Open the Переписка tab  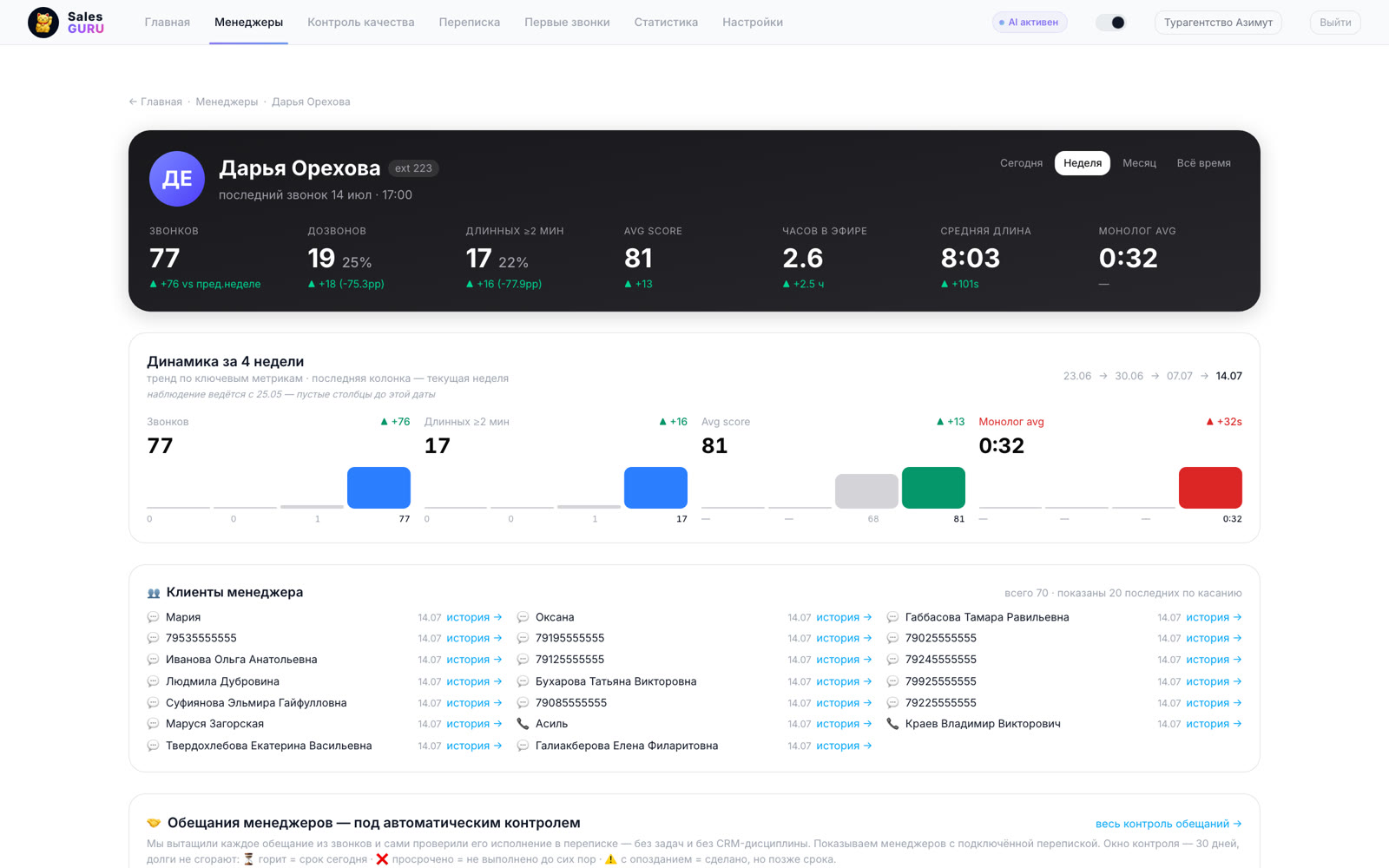pyautogui.click(x=470, y=23)
